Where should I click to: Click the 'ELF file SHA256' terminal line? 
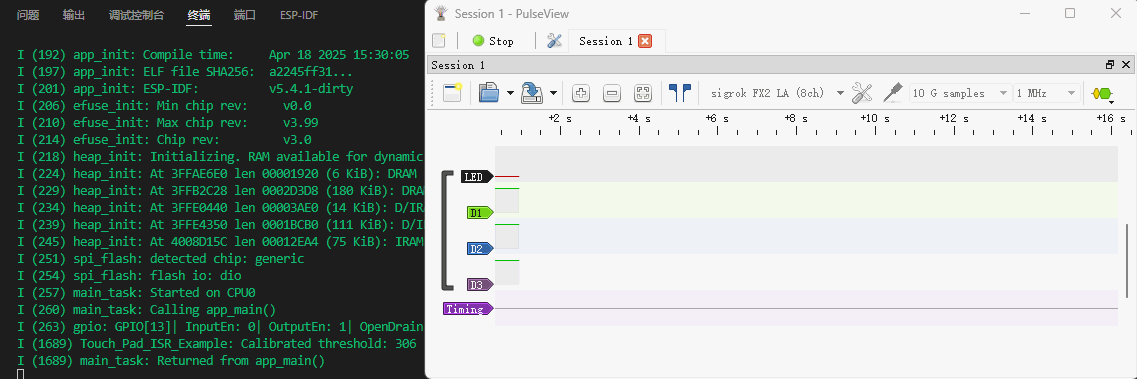[185, 72]
